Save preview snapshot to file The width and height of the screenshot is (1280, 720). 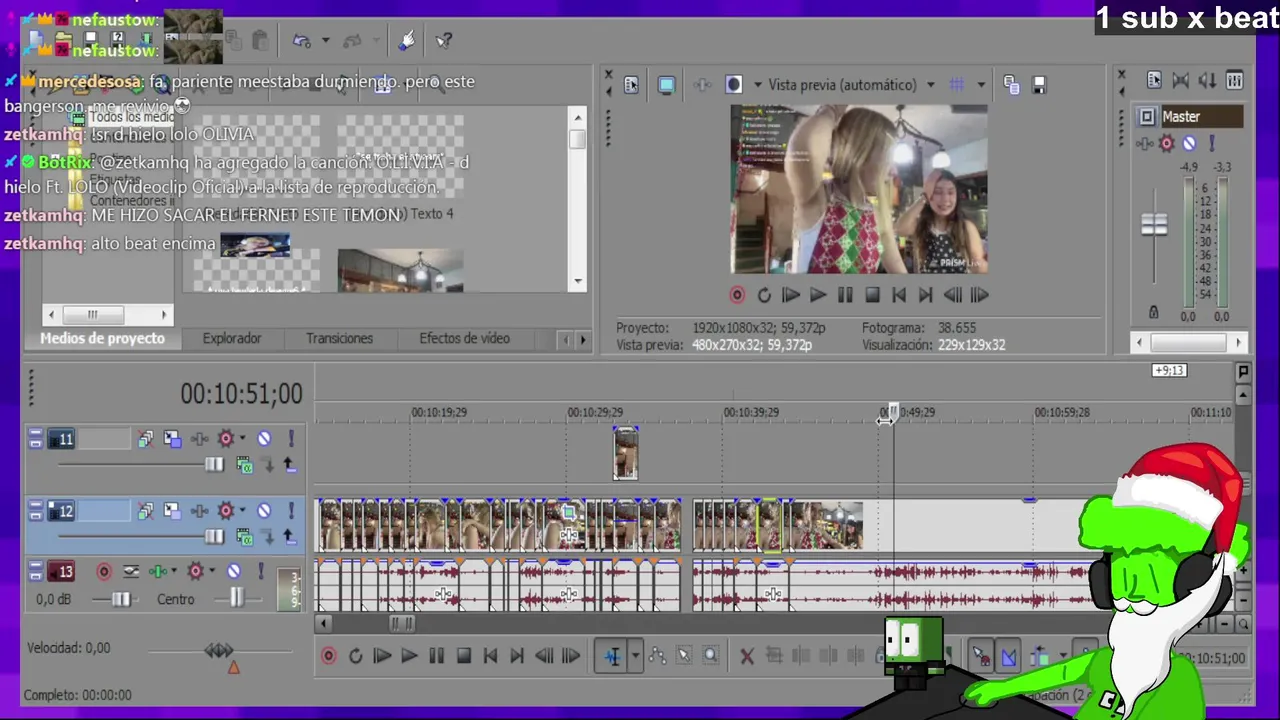pos(1039,85)
